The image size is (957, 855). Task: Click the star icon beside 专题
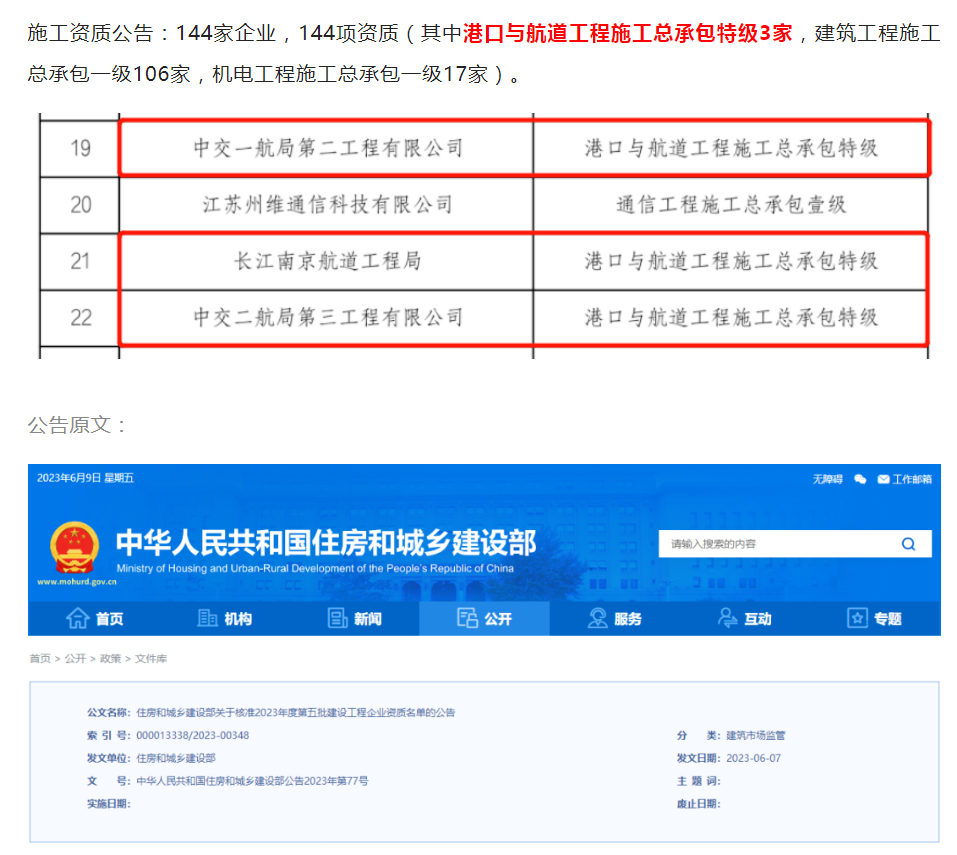[x=857, y=618]
